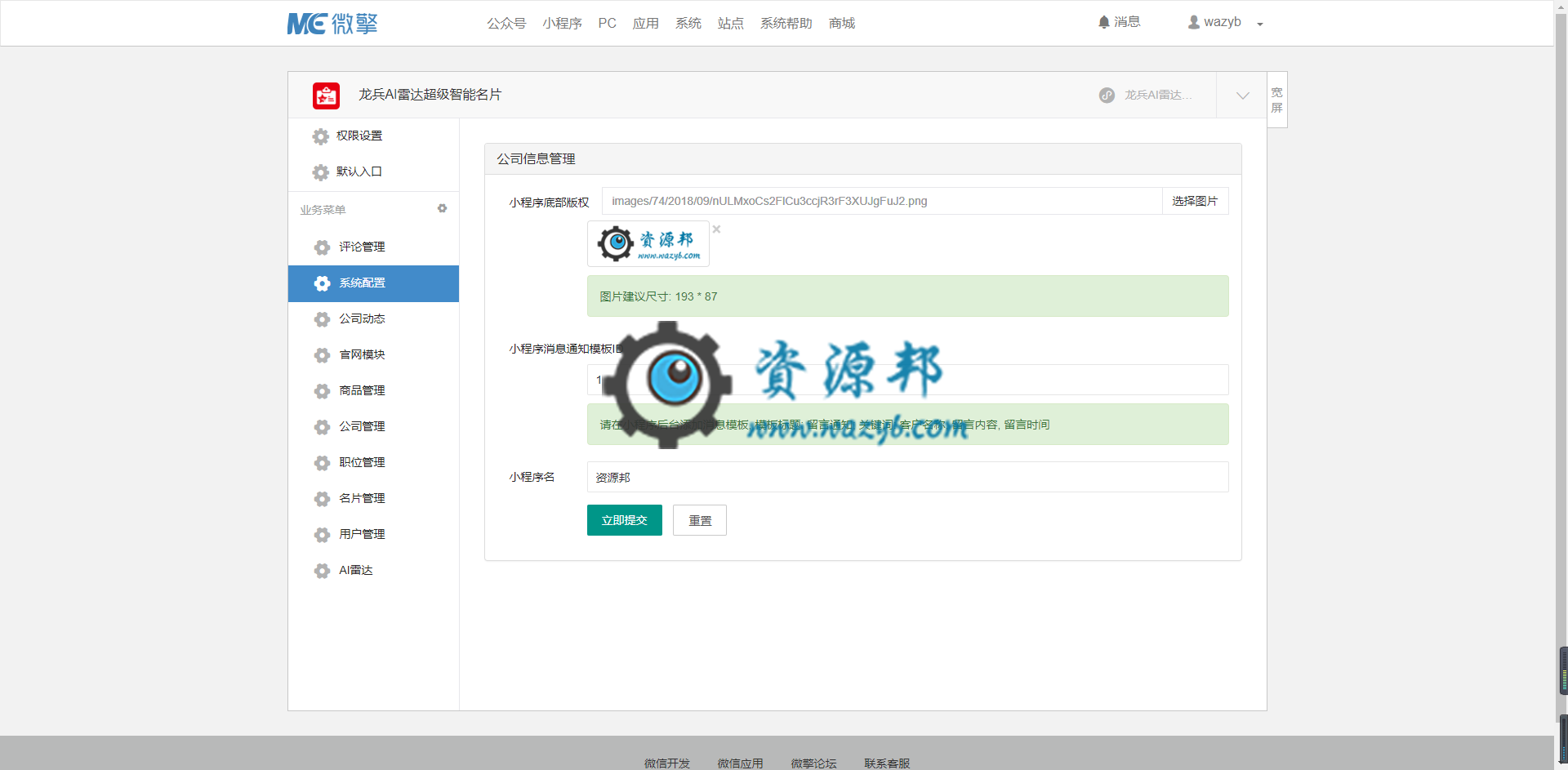The height and width of the screenshot is (770, 1568).
Task: Click the 业务菜单 settings gear
Action: click(x=442, y=208)
